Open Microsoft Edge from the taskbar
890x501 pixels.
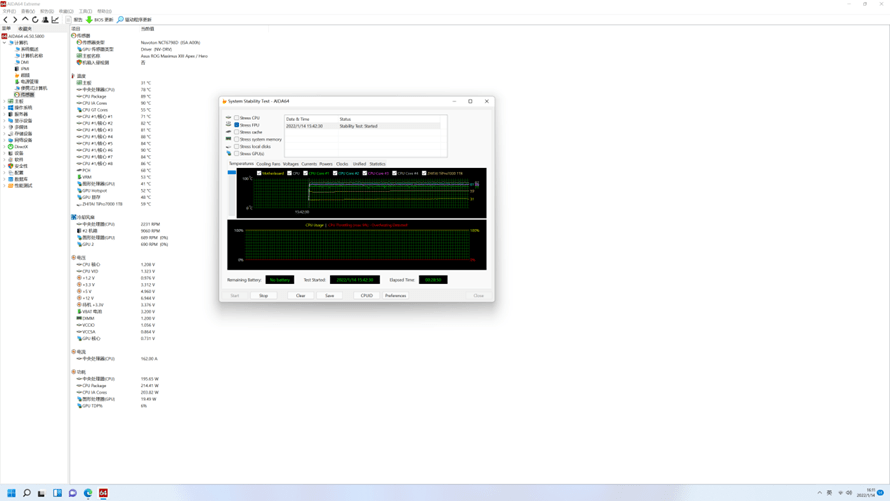click(88, 493)
